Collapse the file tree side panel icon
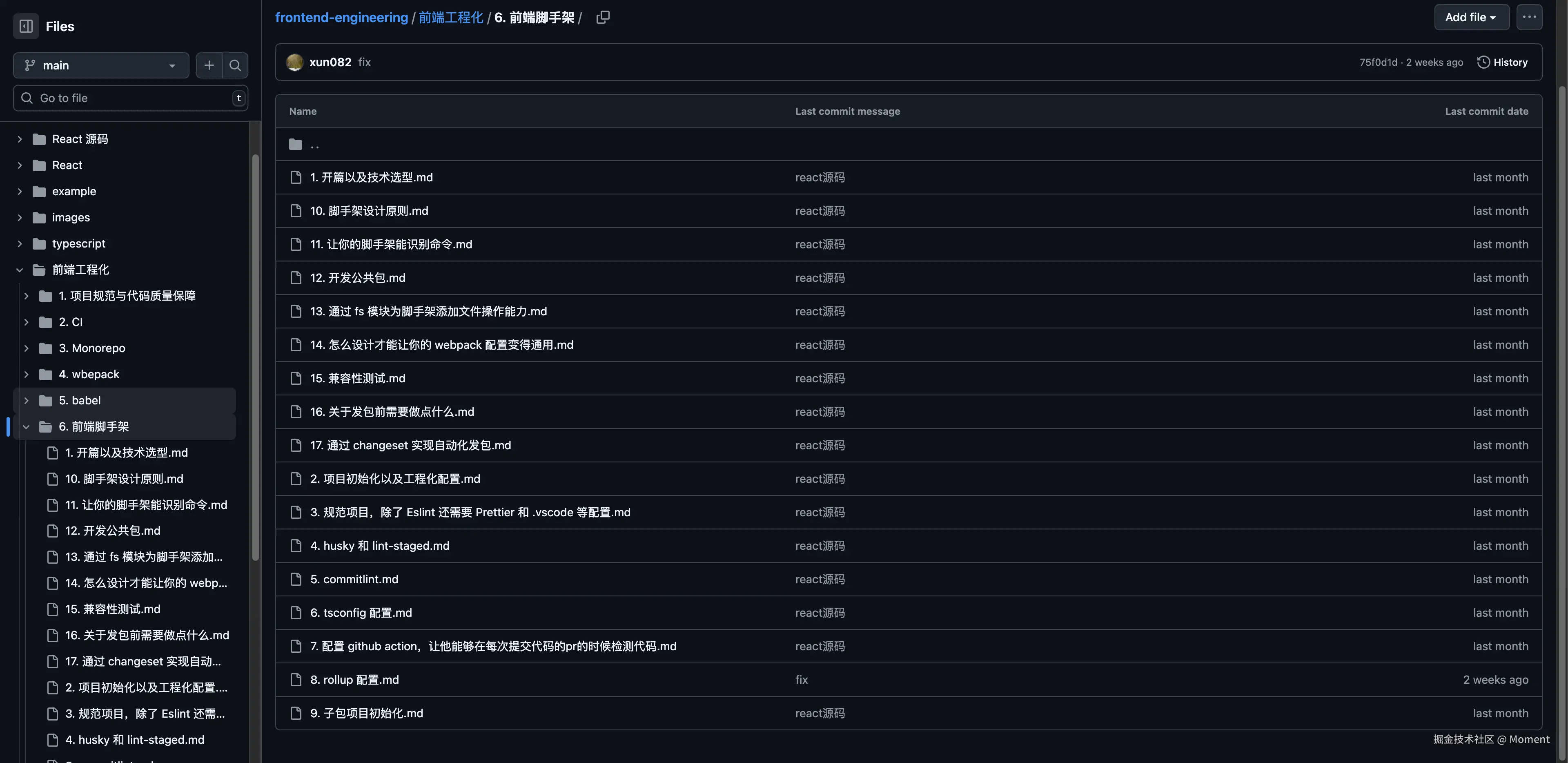 click(26, 26)
